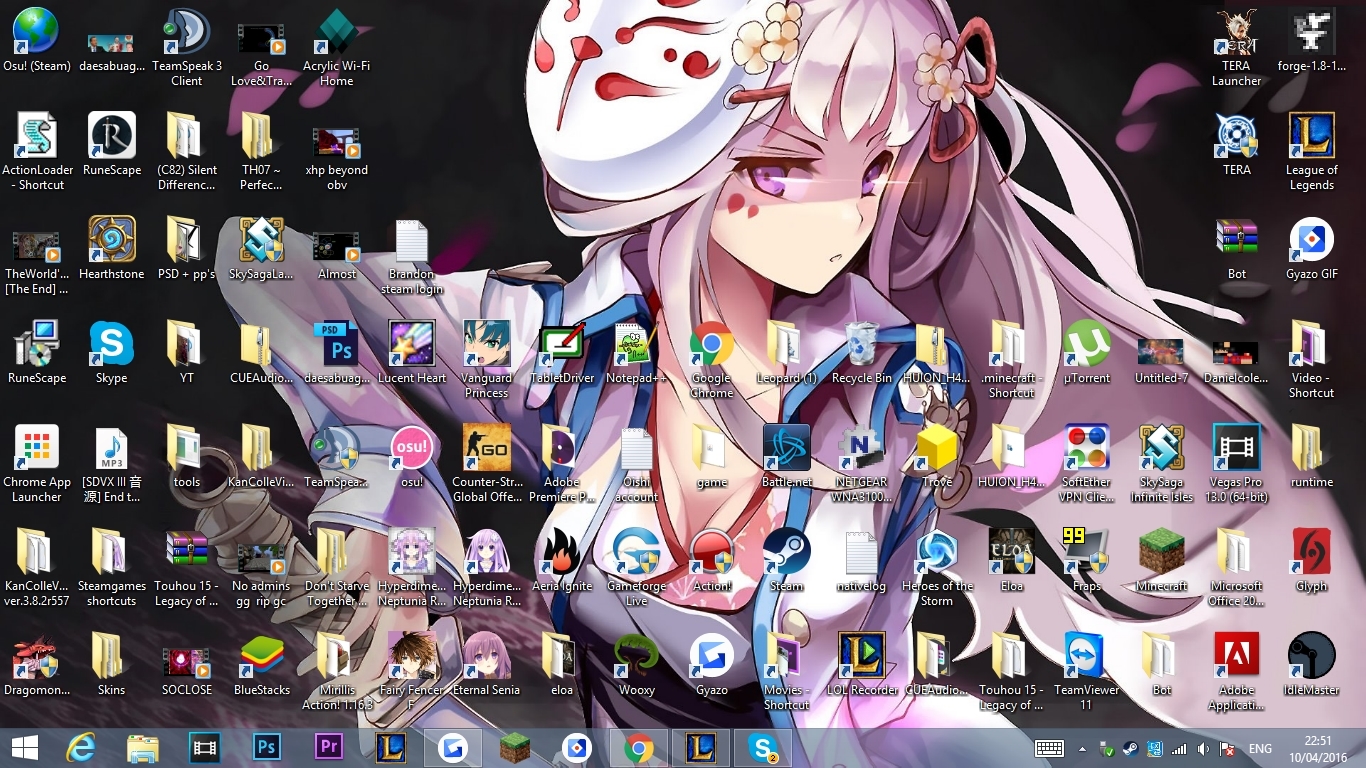Switch to Photoshop on the taskbar
The height and width of the screenshot is (768, 1366).
point(267,748)
